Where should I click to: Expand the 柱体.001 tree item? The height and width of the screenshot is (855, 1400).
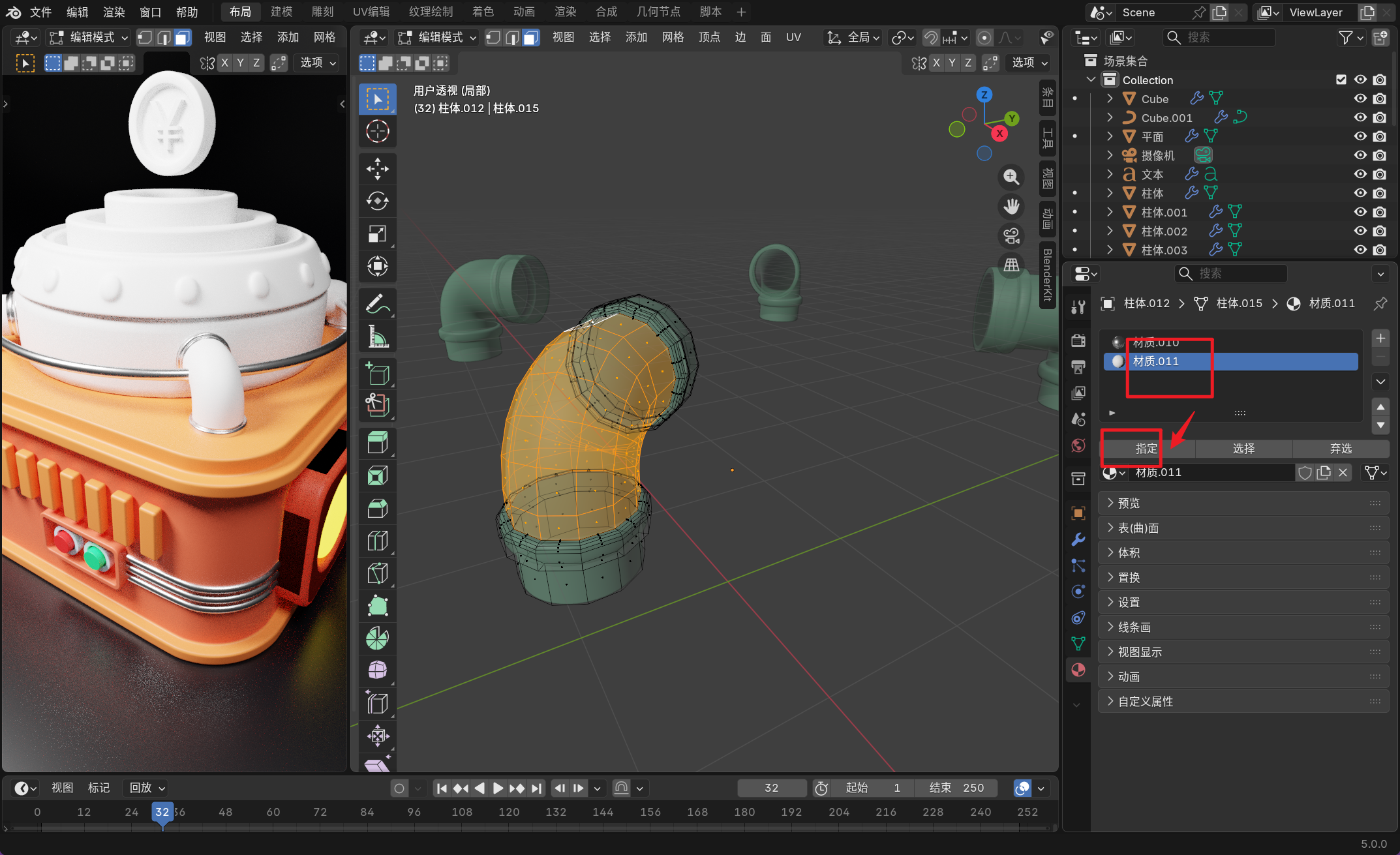click(1110, 212)
